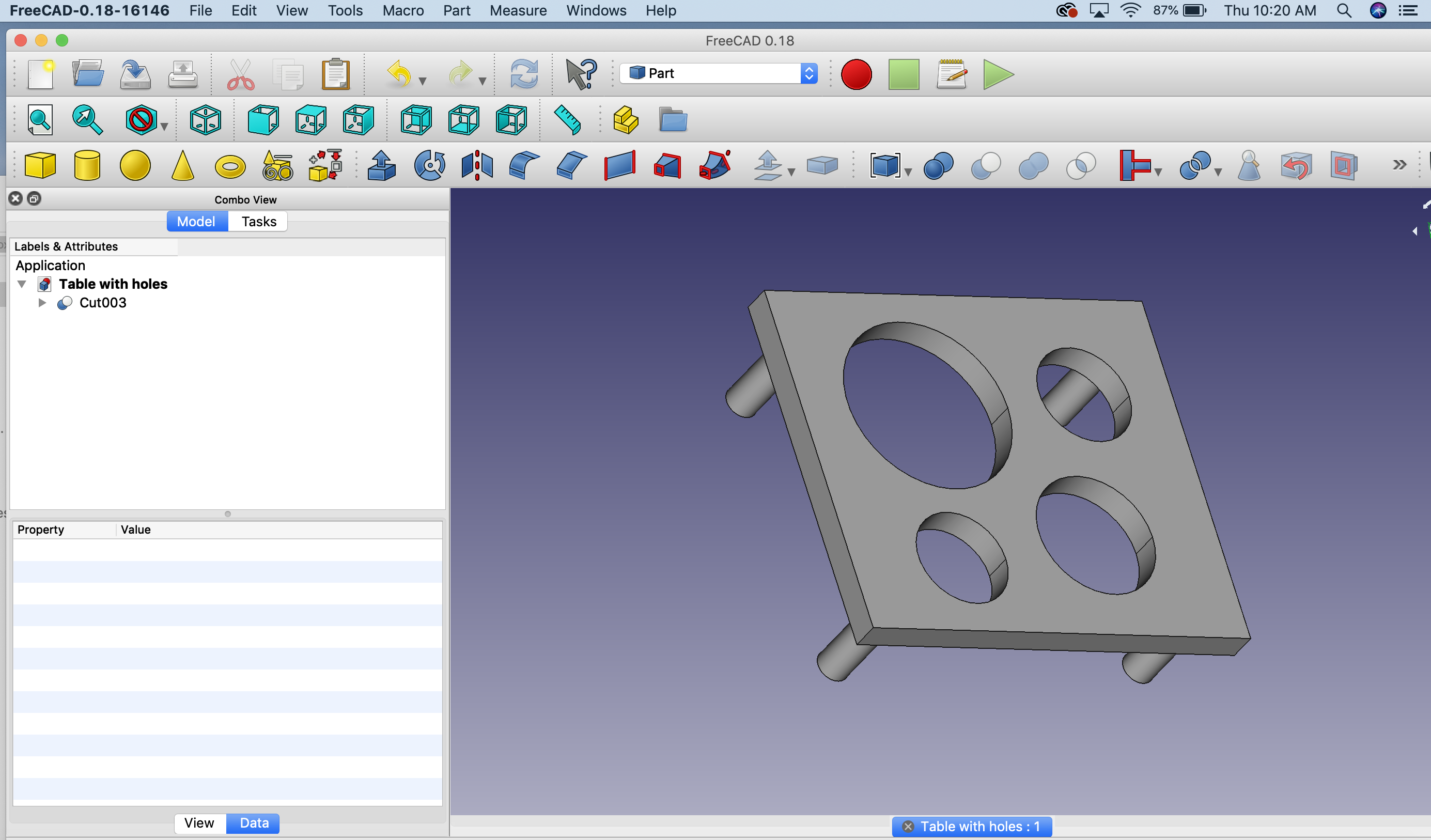1431x840 pixels.
Task: Click the boolean Intersection Common tool
Action: (x=1081, y=166)
